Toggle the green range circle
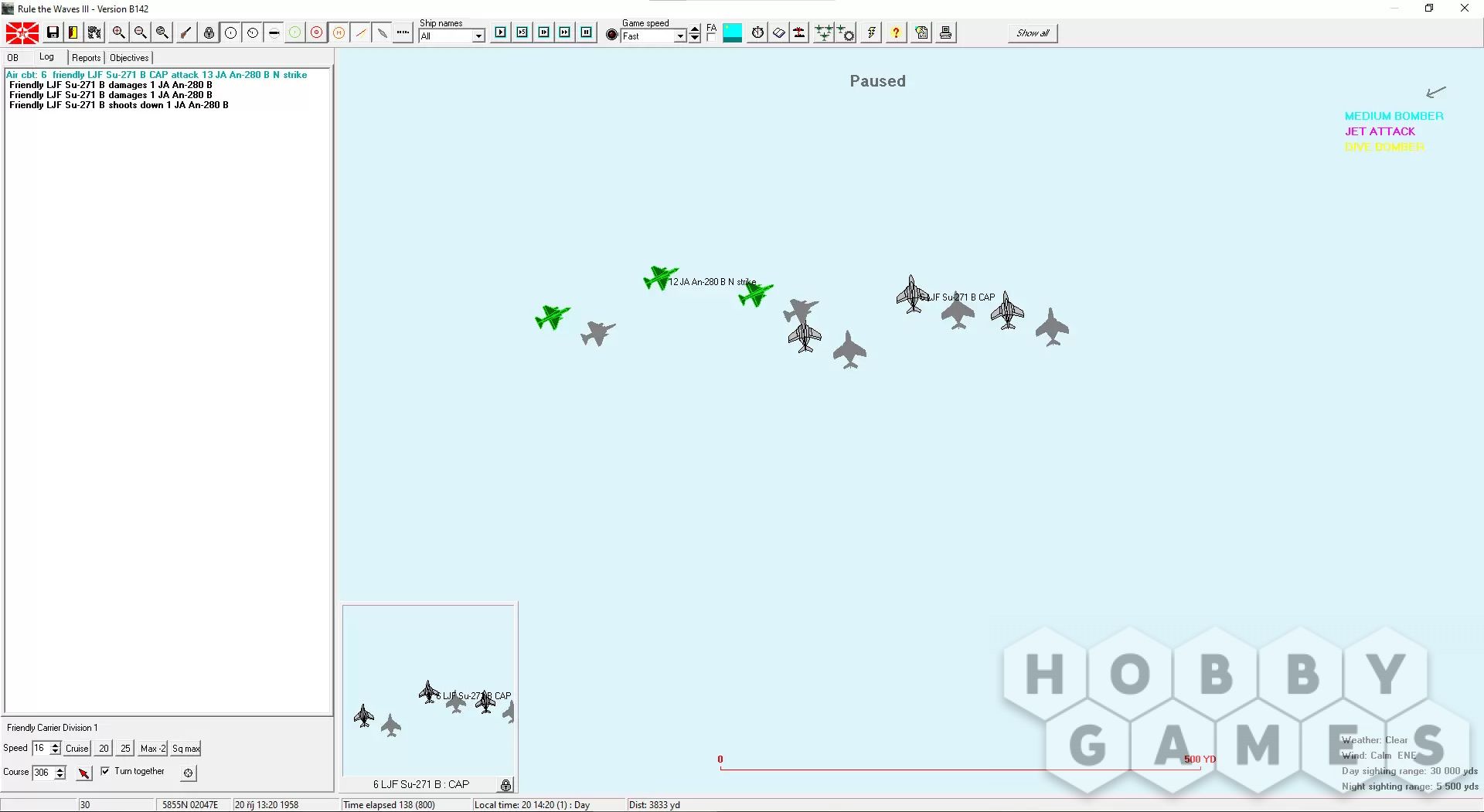 (295, 33)
